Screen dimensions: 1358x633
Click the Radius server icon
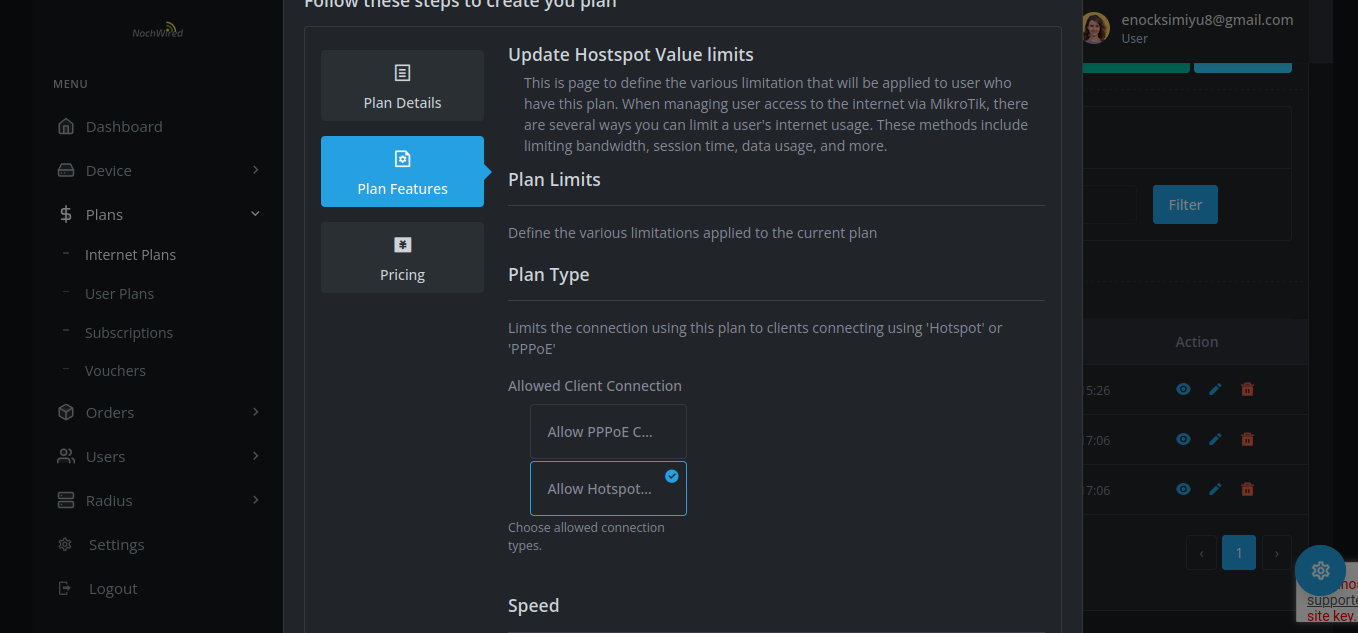(66, 501)
